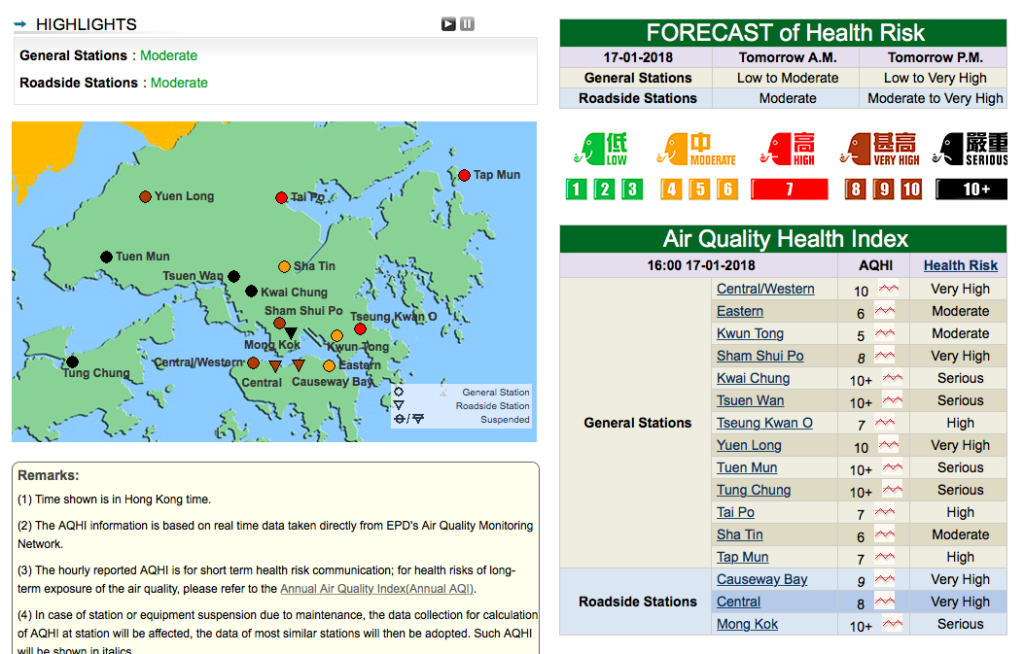The height and width of the screenshot is (654, 1024).
Task: Open the Central roadside station link
Action: click(x=738, y=602)
